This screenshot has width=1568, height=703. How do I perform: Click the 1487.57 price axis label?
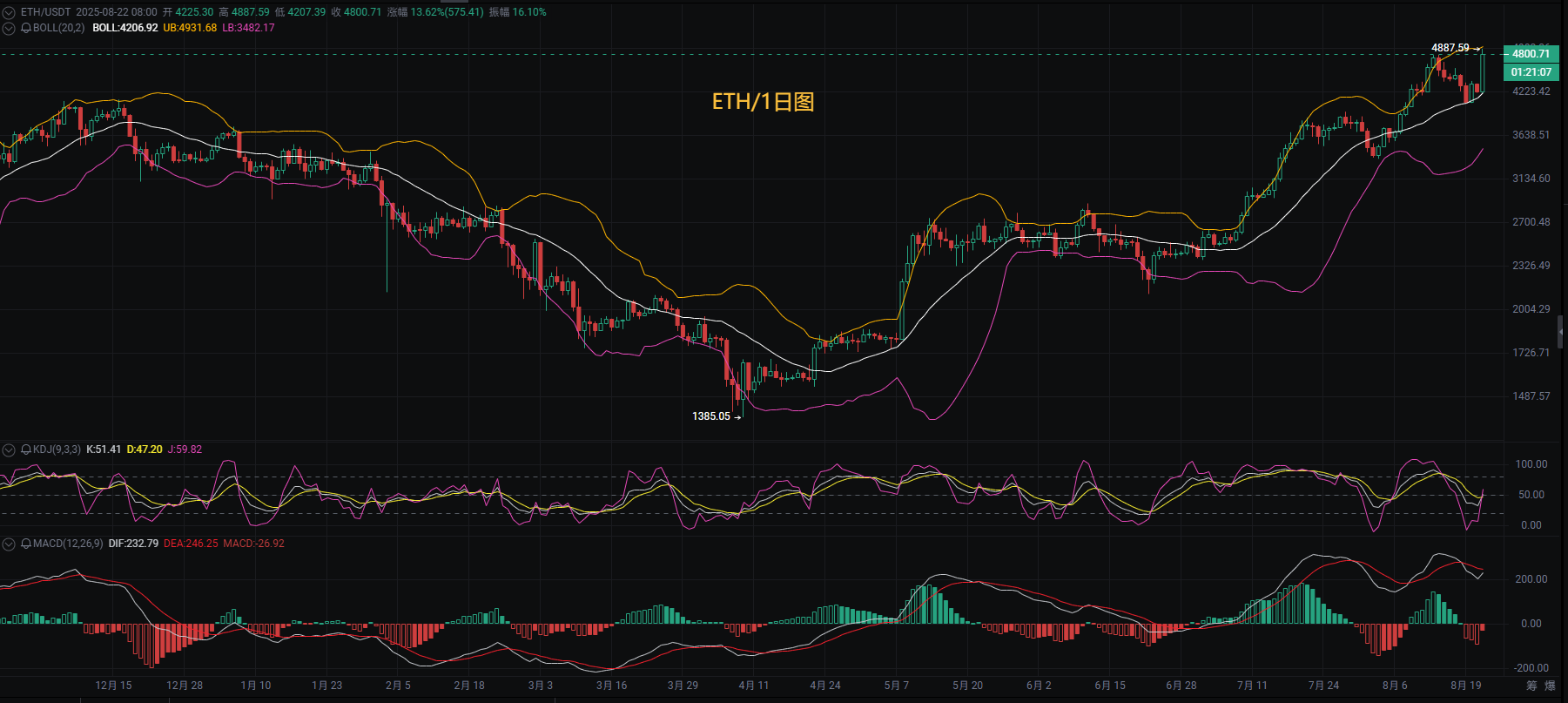point(1531,396)
